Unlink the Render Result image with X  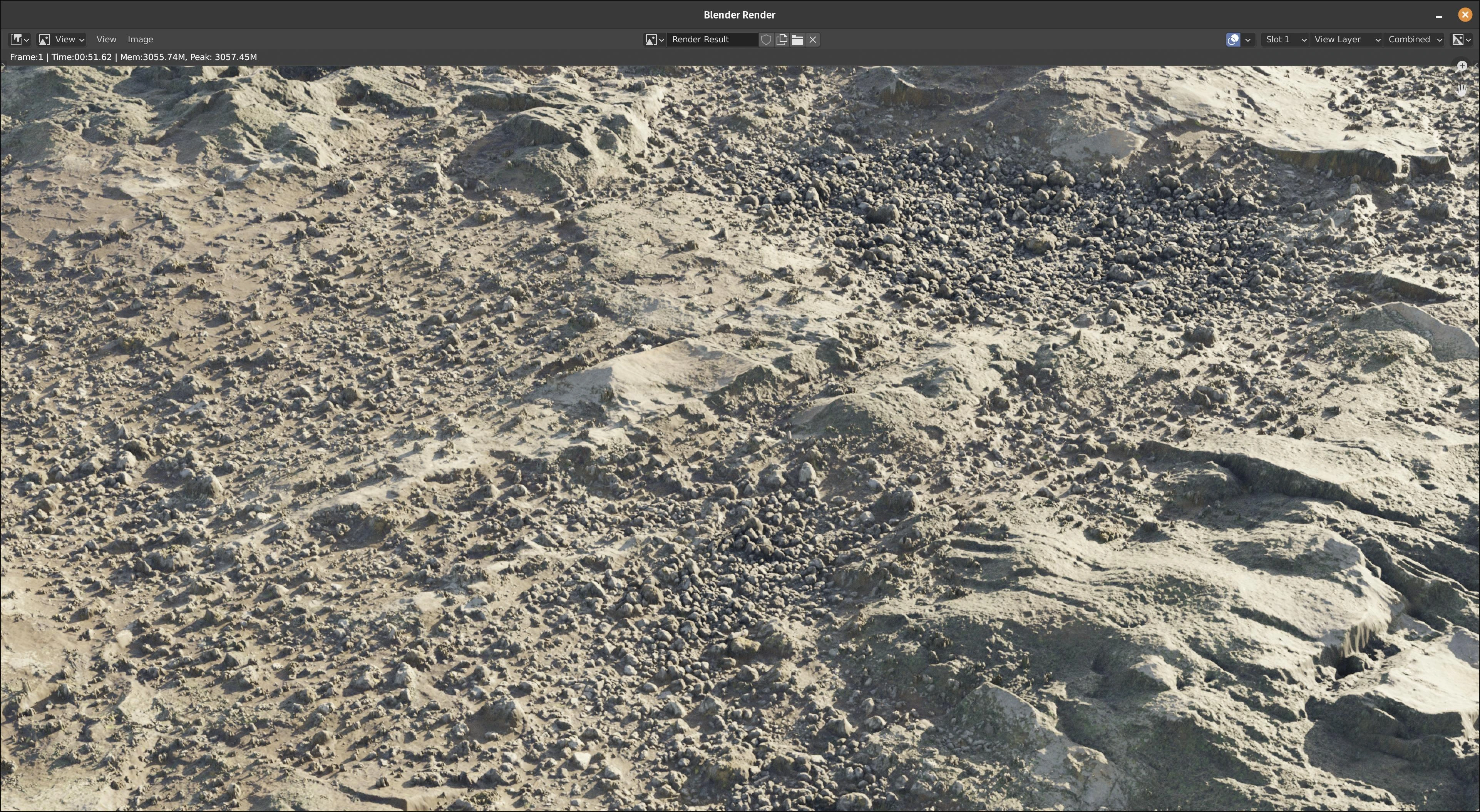point(812,40)
